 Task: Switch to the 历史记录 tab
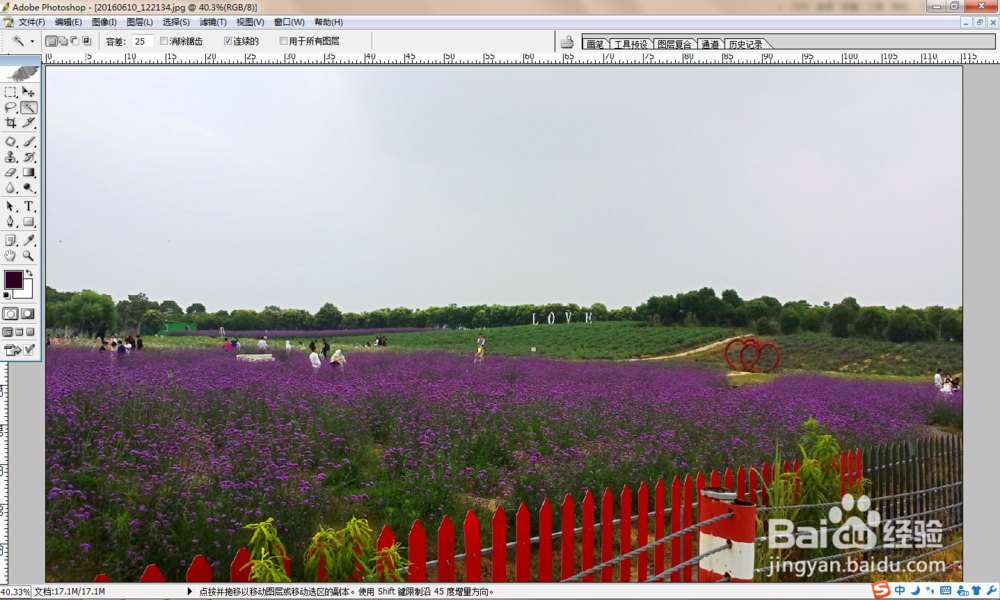click(746, 44)
